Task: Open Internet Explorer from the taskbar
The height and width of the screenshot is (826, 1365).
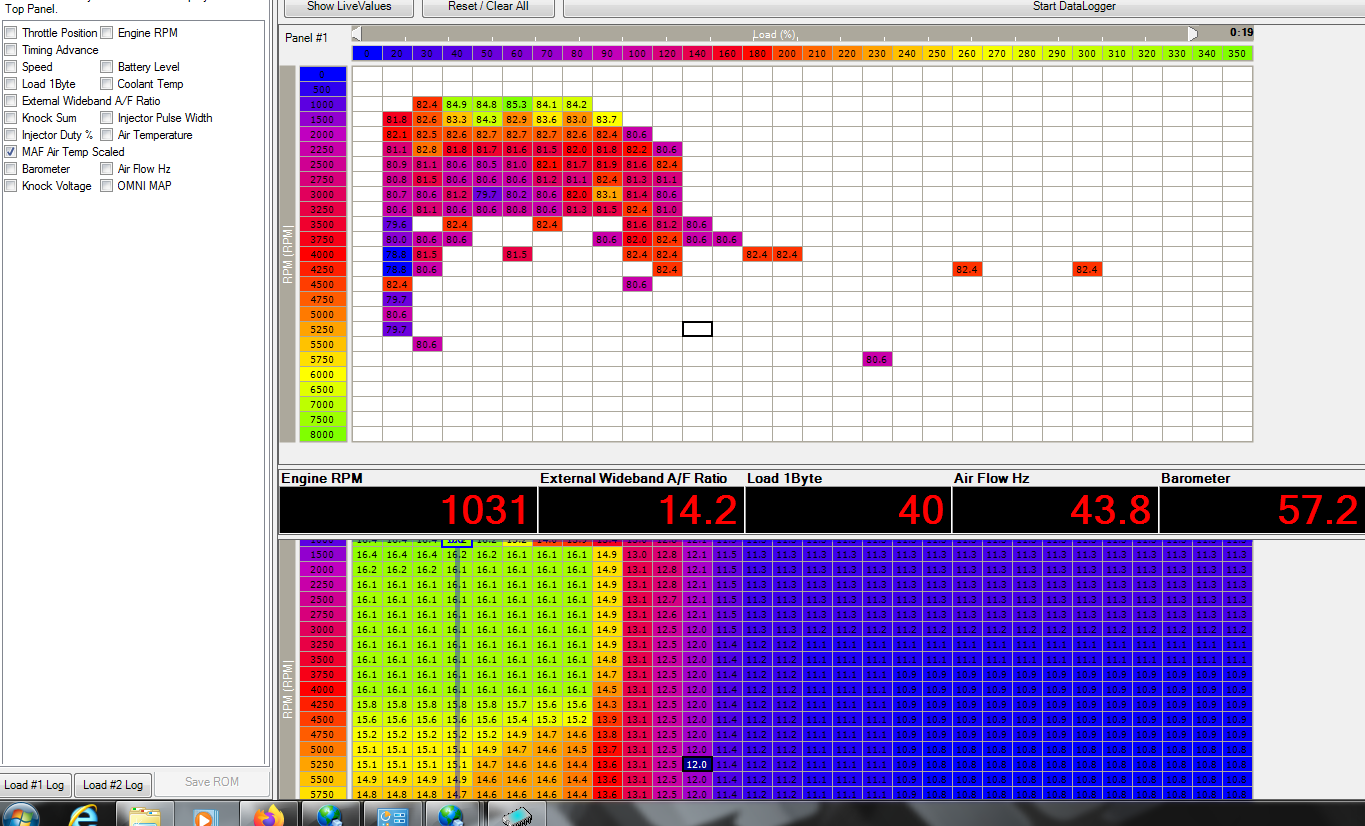Action: coord(83,814)
